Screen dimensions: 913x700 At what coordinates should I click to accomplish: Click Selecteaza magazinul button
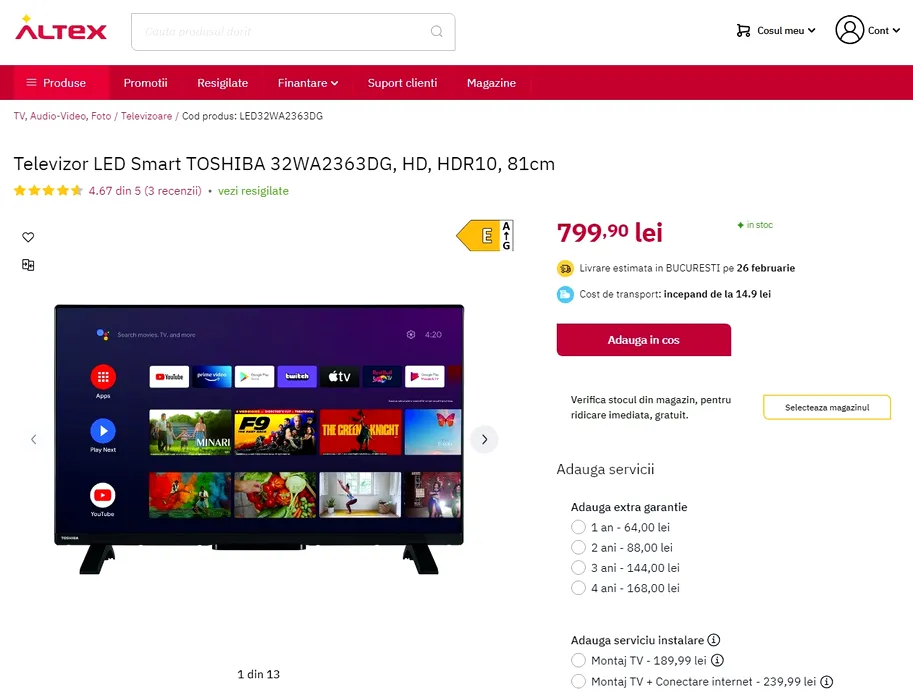(827, 407)
